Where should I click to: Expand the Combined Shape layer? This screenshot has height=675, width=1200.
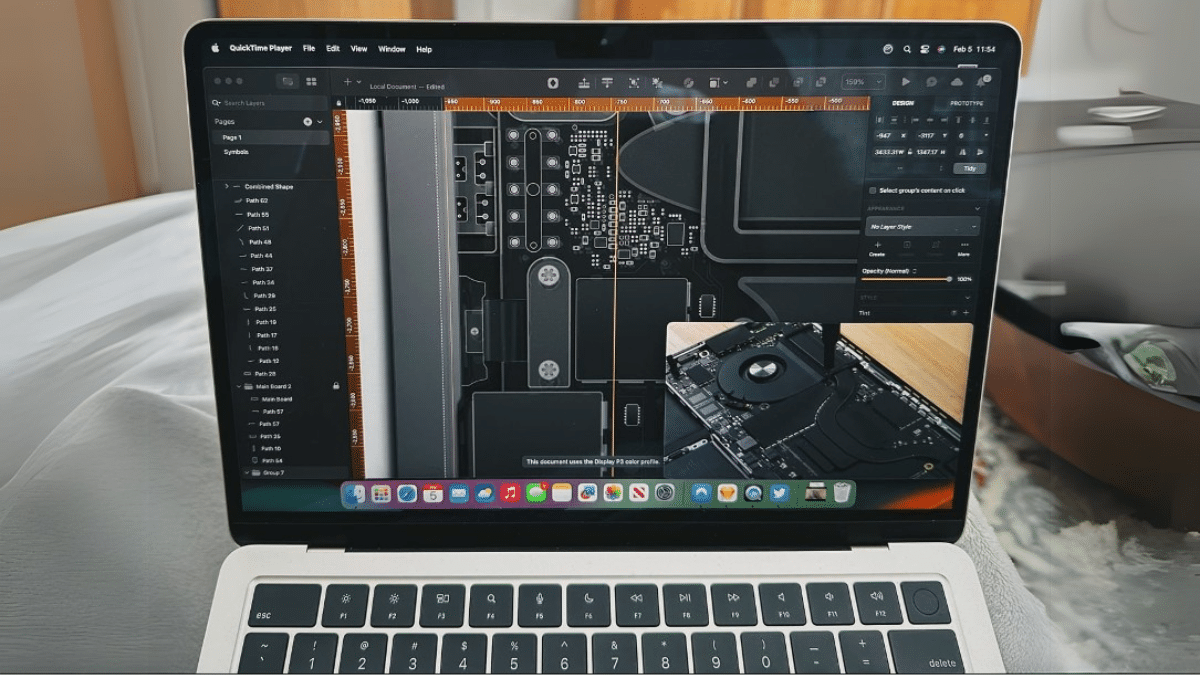(x=227, y=187)
